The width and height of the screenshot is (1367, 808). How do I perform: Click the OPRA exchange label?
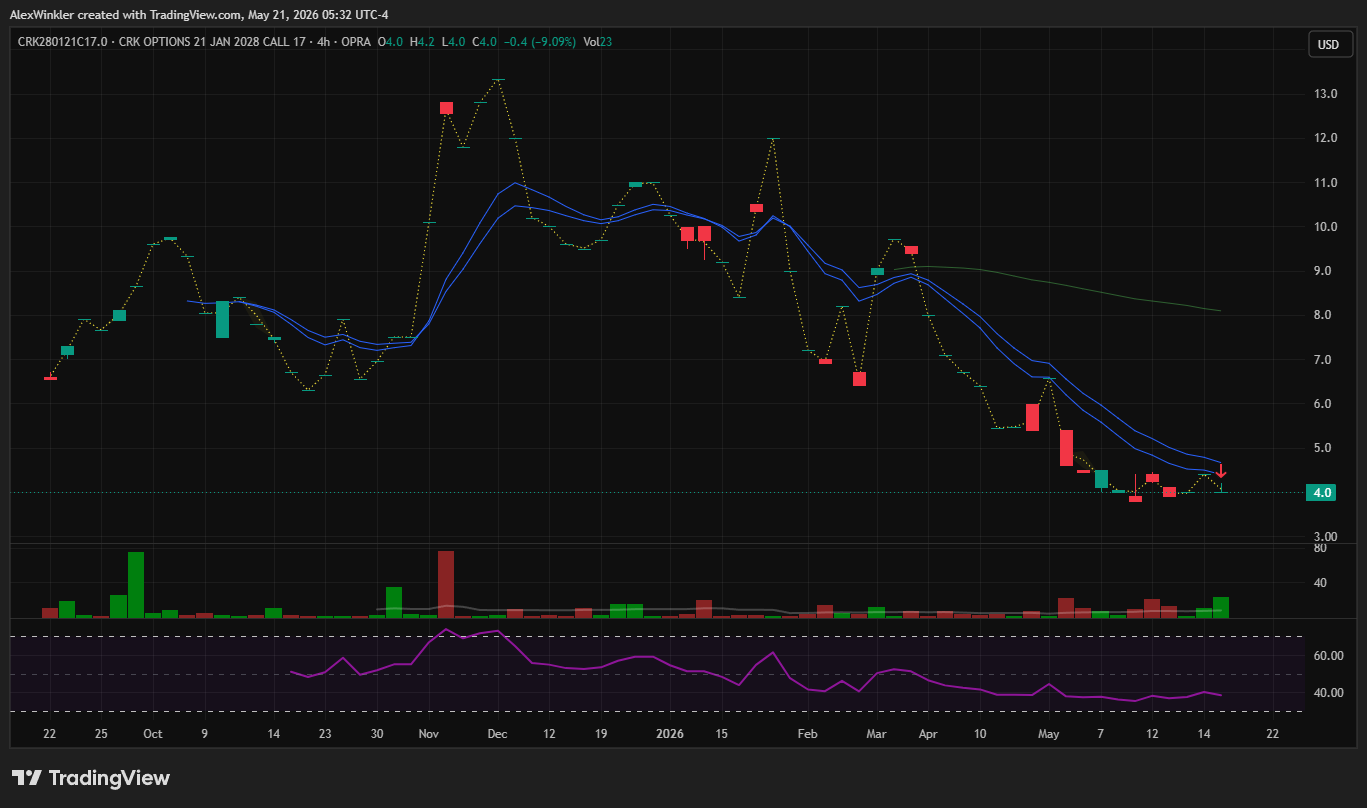click(x=356, y=42)
